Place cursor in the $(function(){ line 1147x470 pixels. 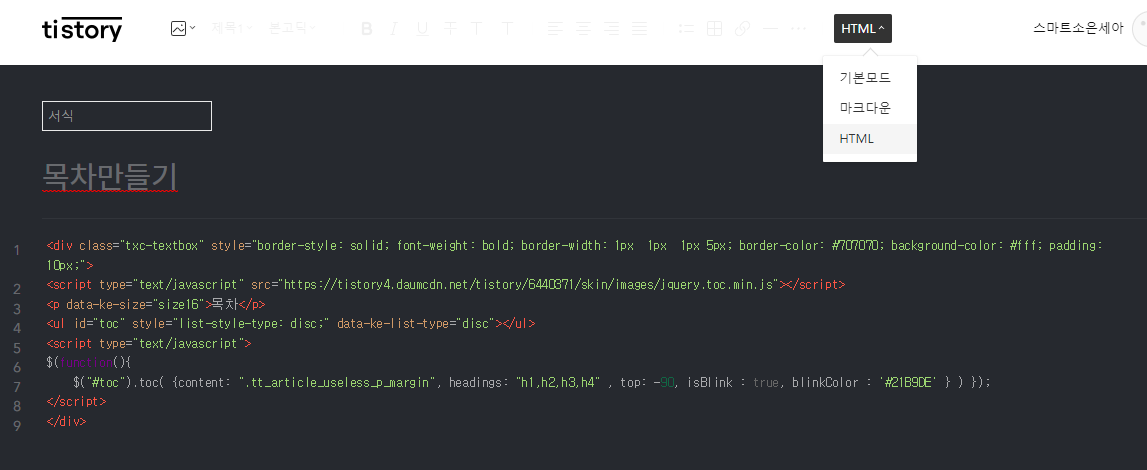[x=88, y=363]
